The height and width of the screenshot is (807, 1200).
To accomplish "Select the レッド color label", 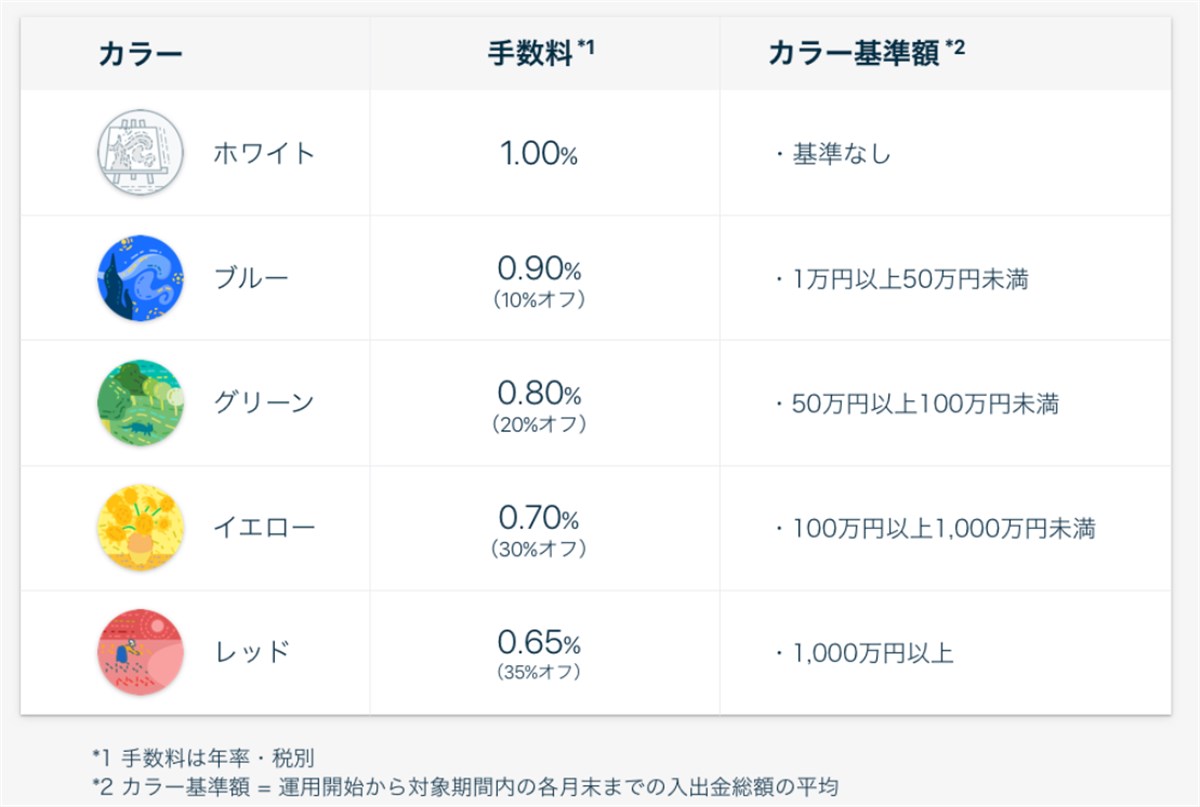I will pyautogui.click(x=251, y=653).
